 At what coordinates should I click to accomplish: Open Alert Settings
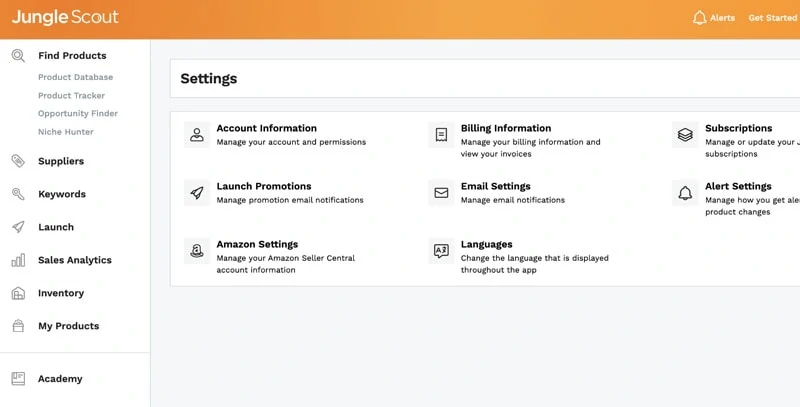(738, 186)
